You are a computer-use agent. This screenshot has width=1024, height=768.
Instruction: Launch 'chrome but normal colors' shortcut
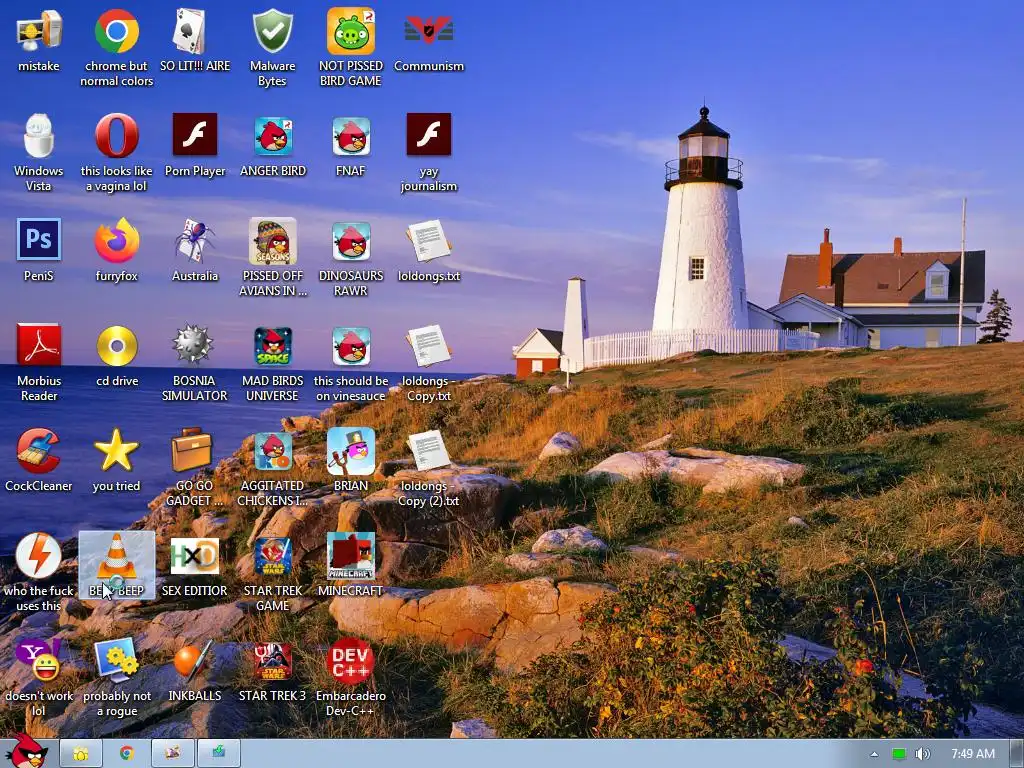coord(116,31)
